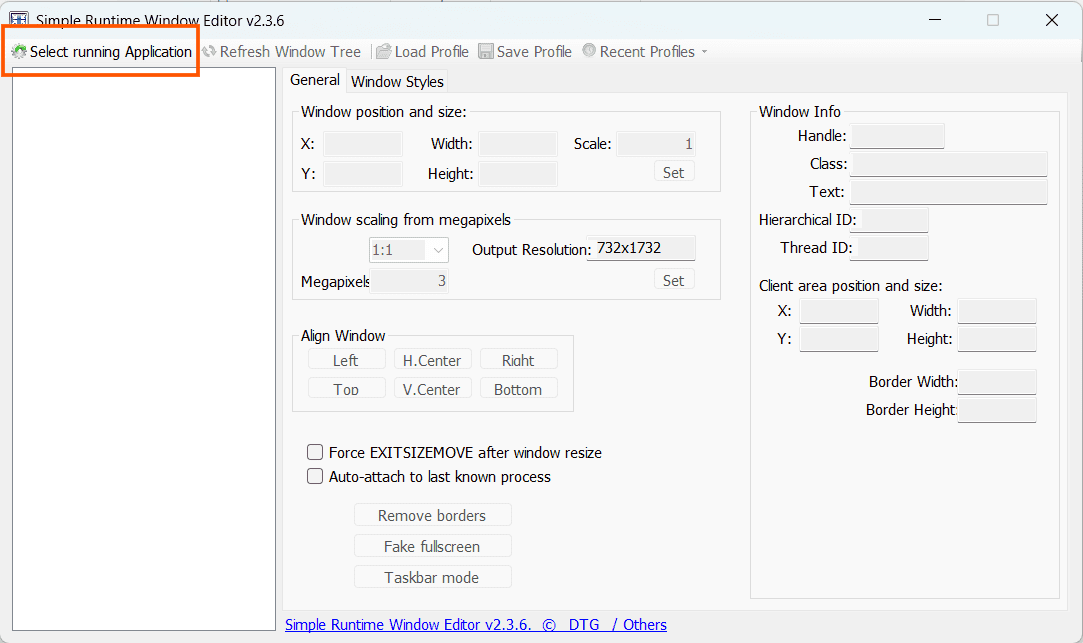The image size is (1083, 643).
Task: Click the Select running Application label
Action: pyautogui.click(x=111, y=52)
